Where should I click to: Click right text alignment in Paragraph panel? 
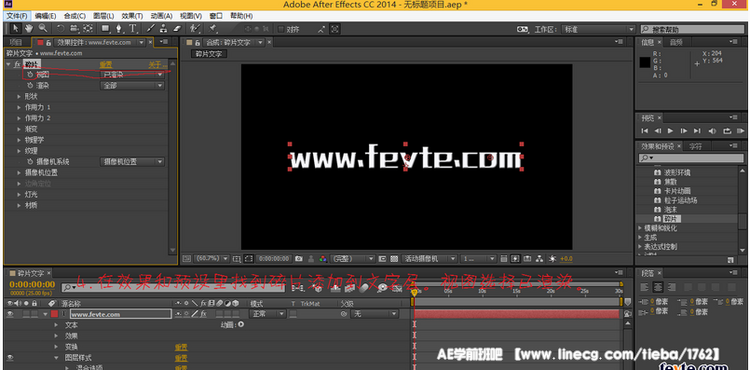671,287
